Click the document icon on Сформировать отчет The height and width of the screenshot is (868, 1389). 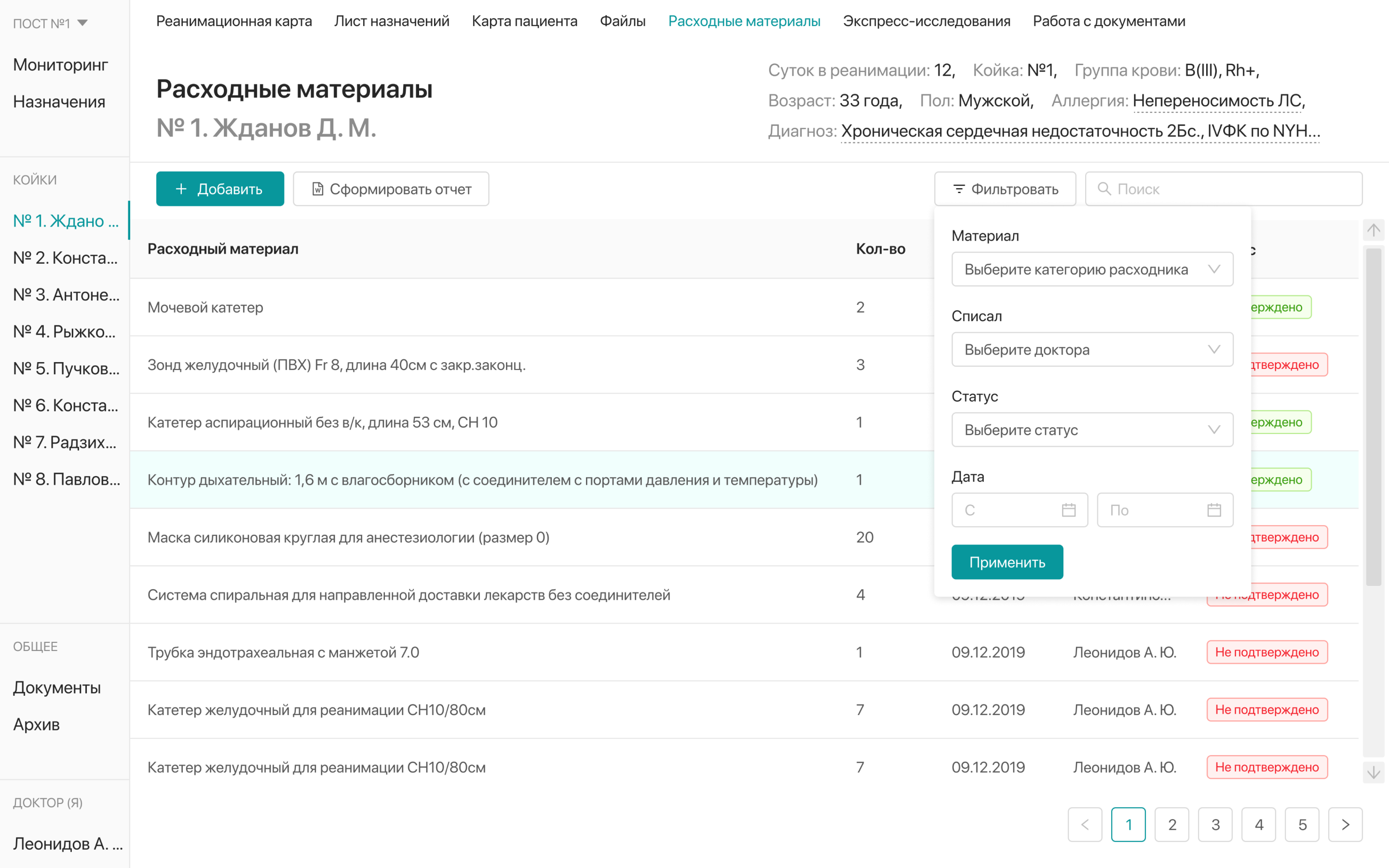317,188
